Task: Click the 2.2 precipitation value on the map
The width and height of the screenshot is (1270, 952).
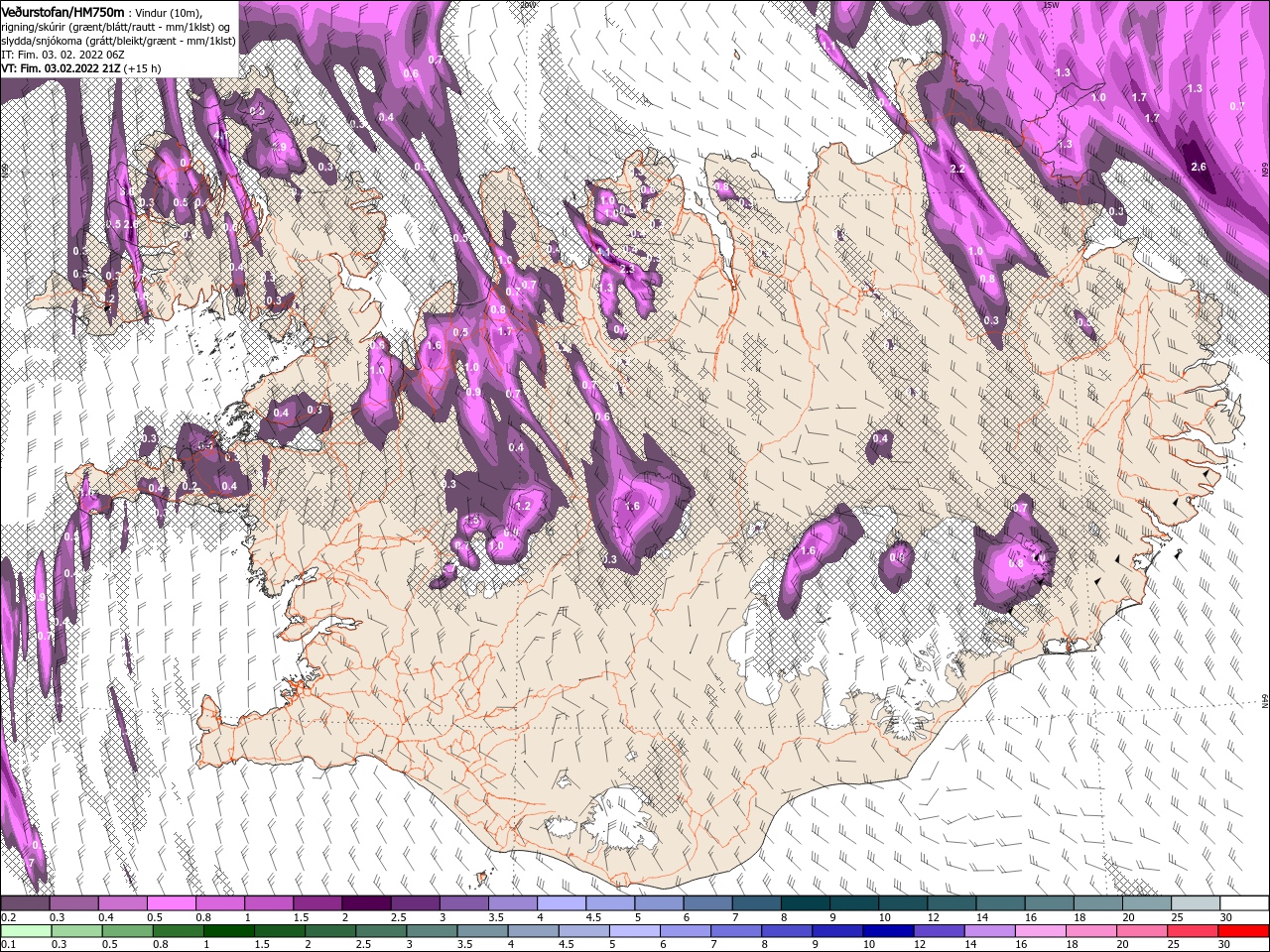Action: pos(957,170)
